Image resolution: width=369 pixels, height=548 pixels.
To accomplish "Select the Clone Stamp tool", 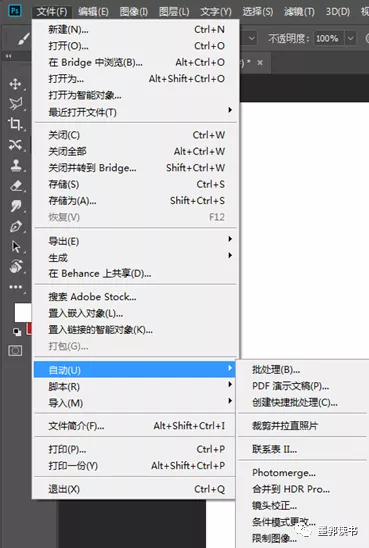I will tap(16, 165).
